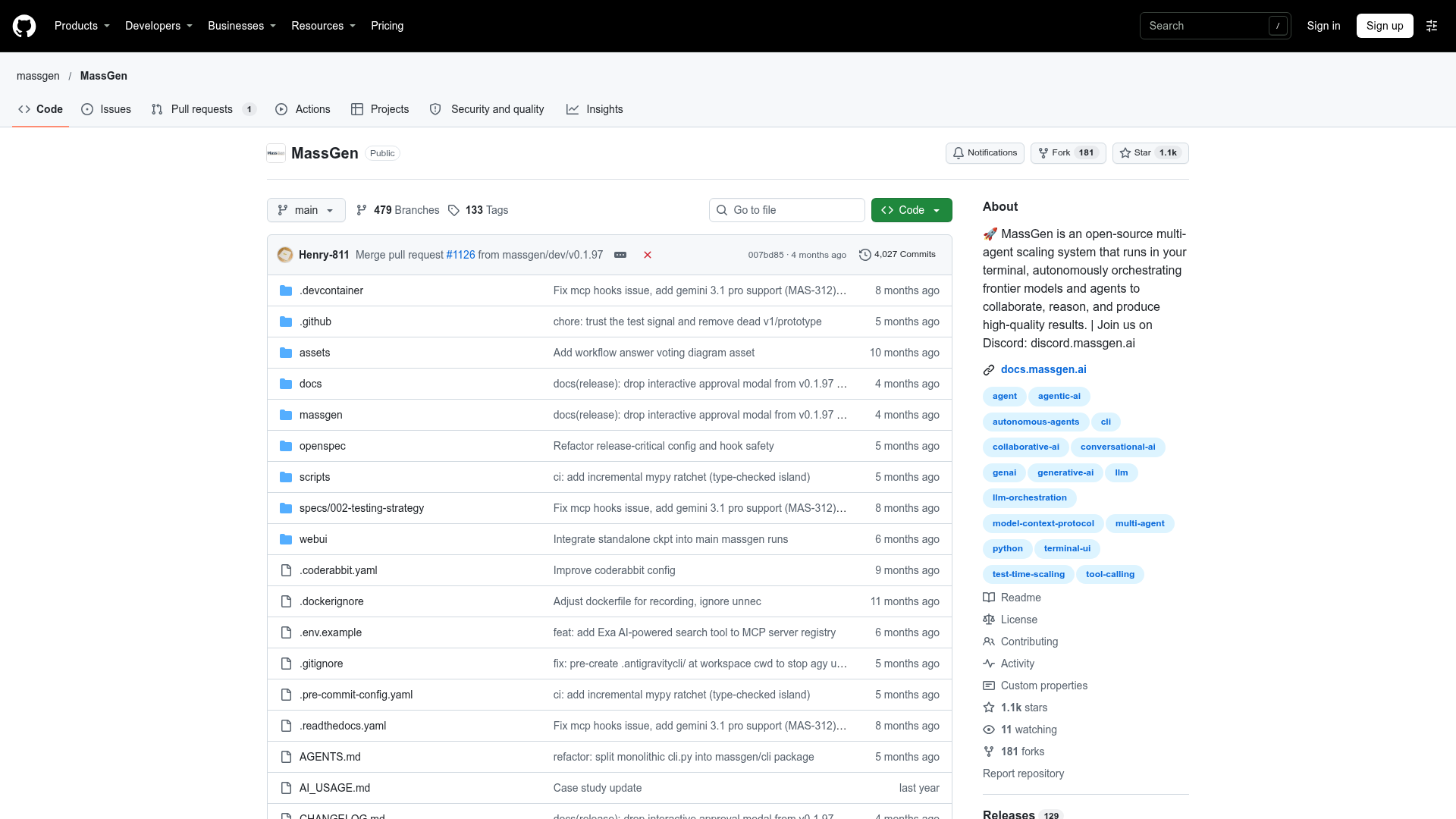The image size is (1456, 819).
Task: Click the .gitignore file icon
Action: pos(286,664)
